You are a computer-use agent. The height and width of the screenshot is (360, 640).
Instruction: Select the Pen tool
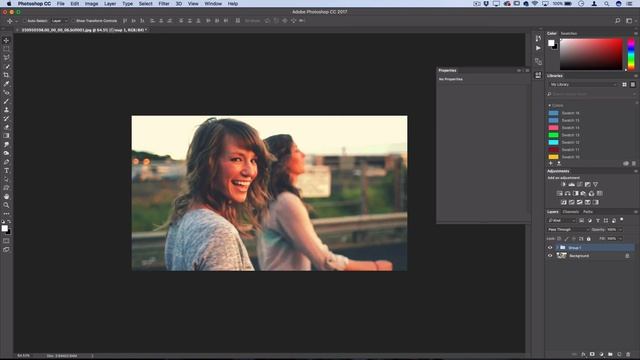point(6,162)
